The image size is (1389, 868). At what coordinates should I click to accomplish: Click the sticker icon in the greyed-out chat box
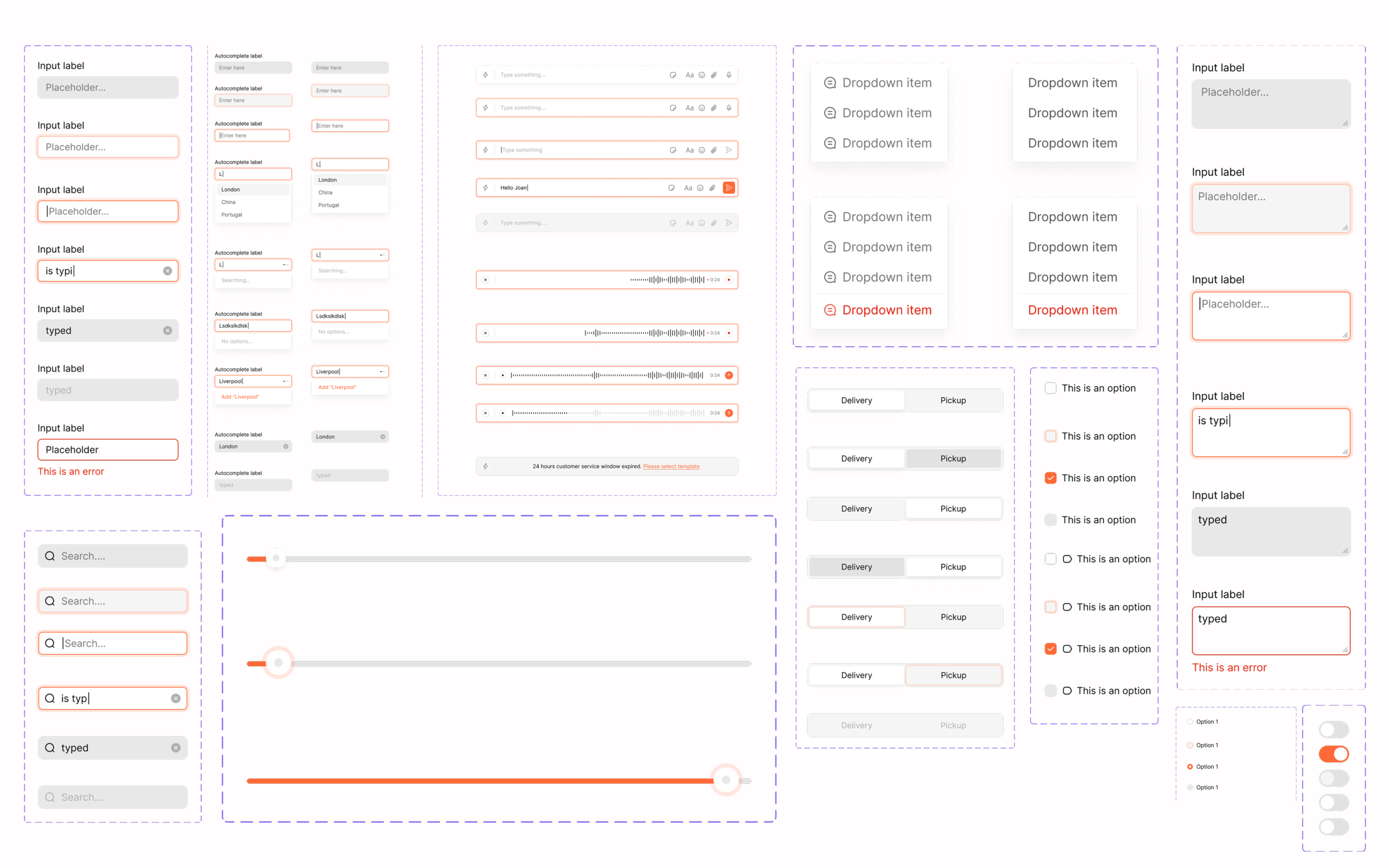coord(673,223)
